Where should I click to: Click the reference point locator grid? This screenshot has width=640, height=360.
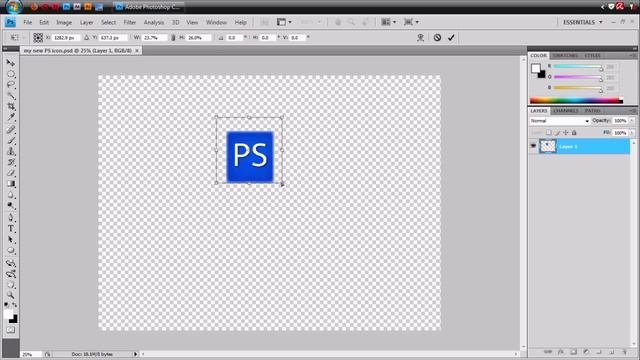[38, 38]
